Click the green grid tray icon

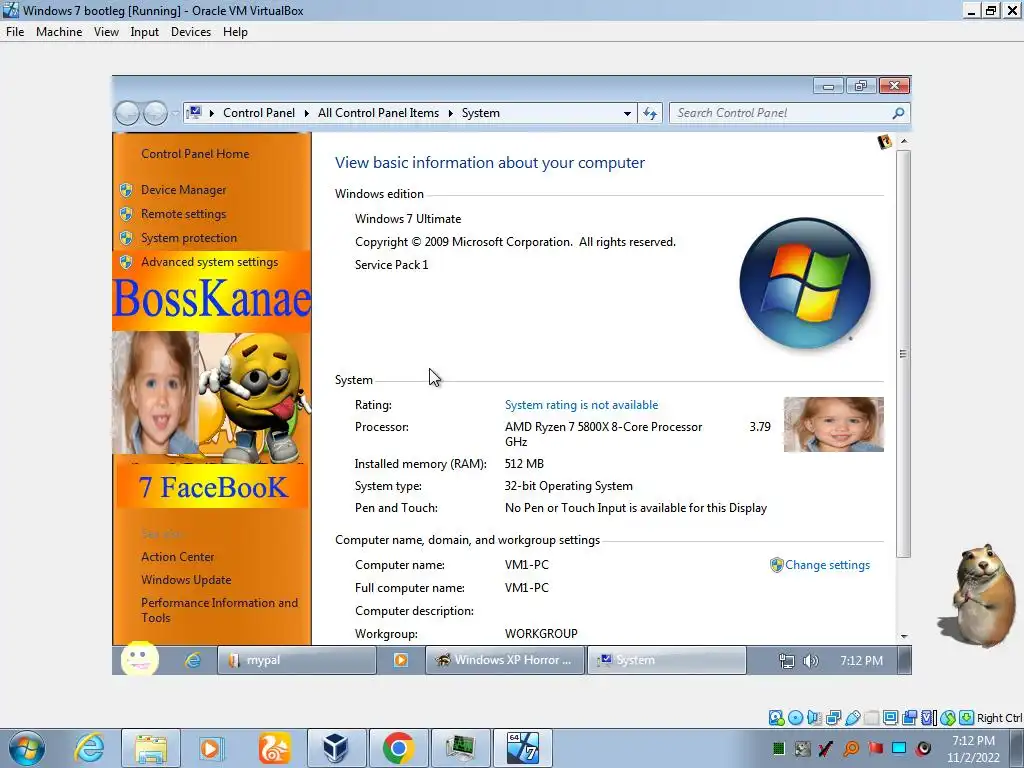(x=778, y=748)
